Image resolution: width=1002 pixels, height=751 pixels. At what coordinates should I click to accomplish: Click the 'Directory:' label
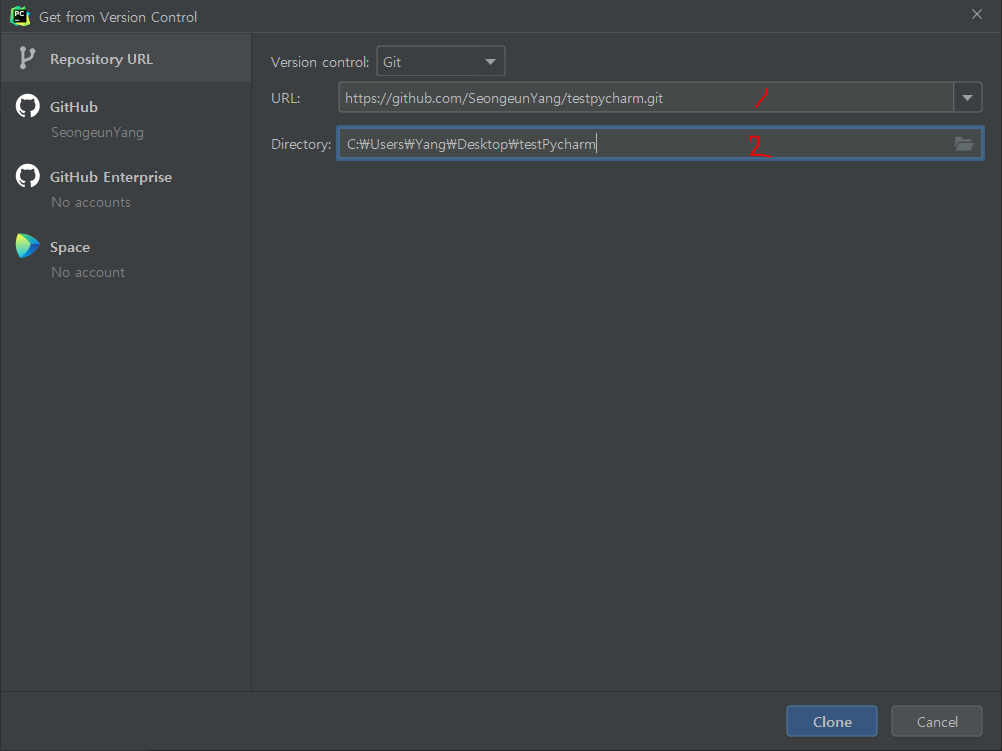tap(301, 144)
